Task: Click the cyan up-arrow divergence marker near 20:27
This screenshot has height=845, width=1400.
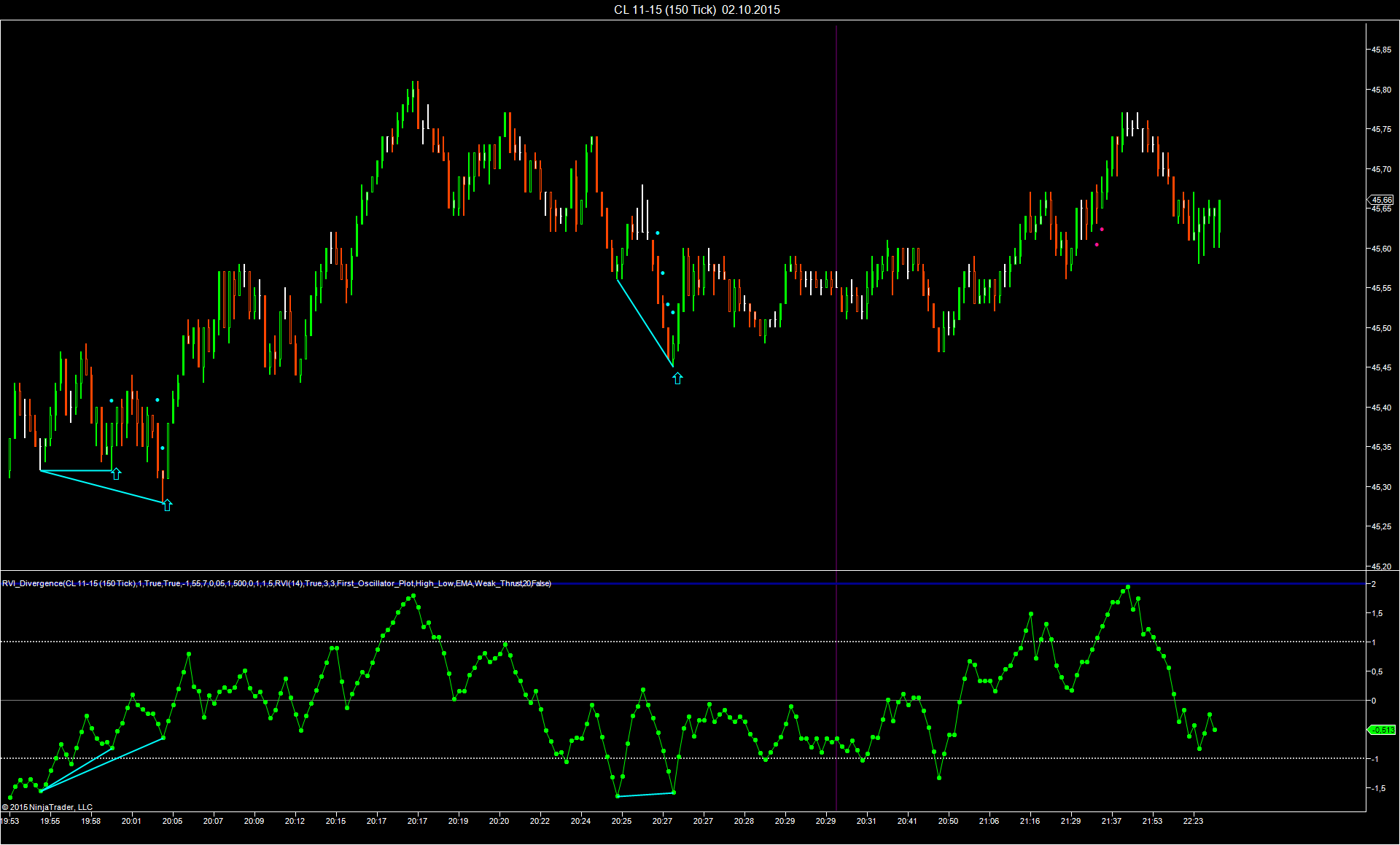Action: coord(677,378)
